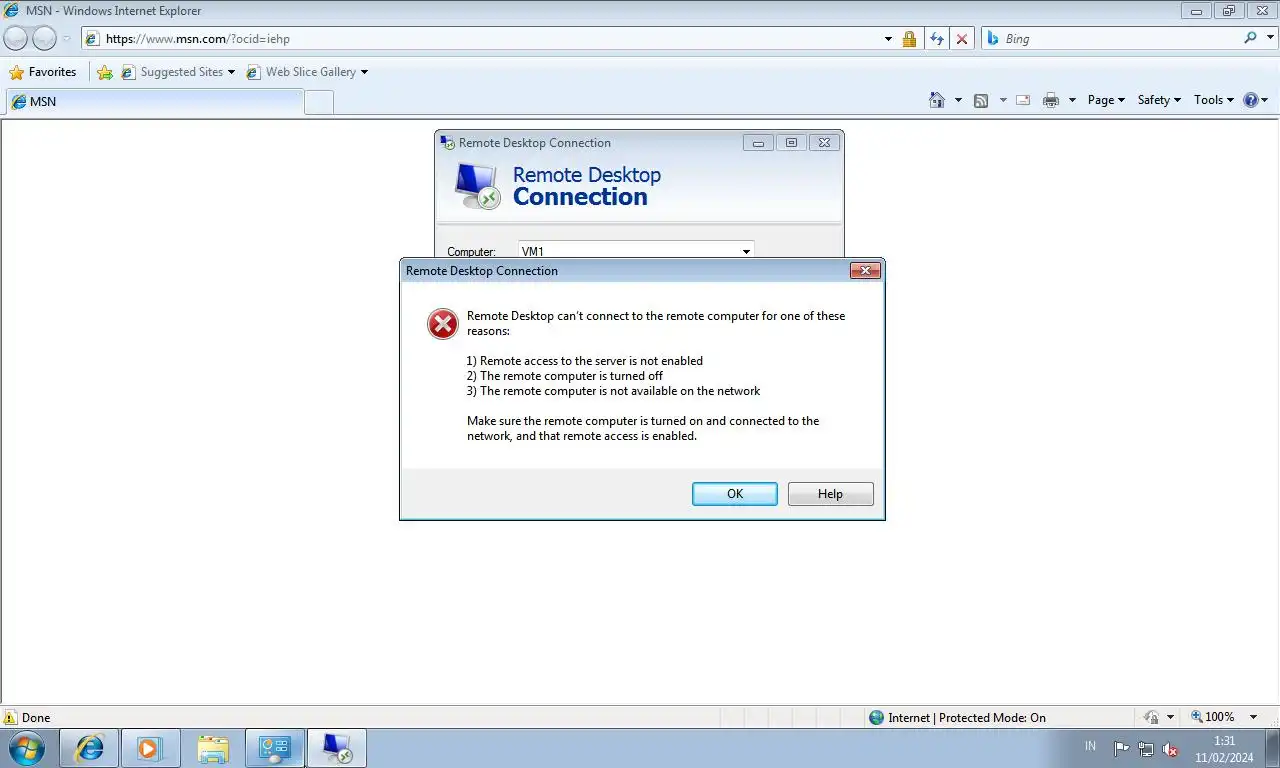Click the Action Center flag icon

[1121, 749]
